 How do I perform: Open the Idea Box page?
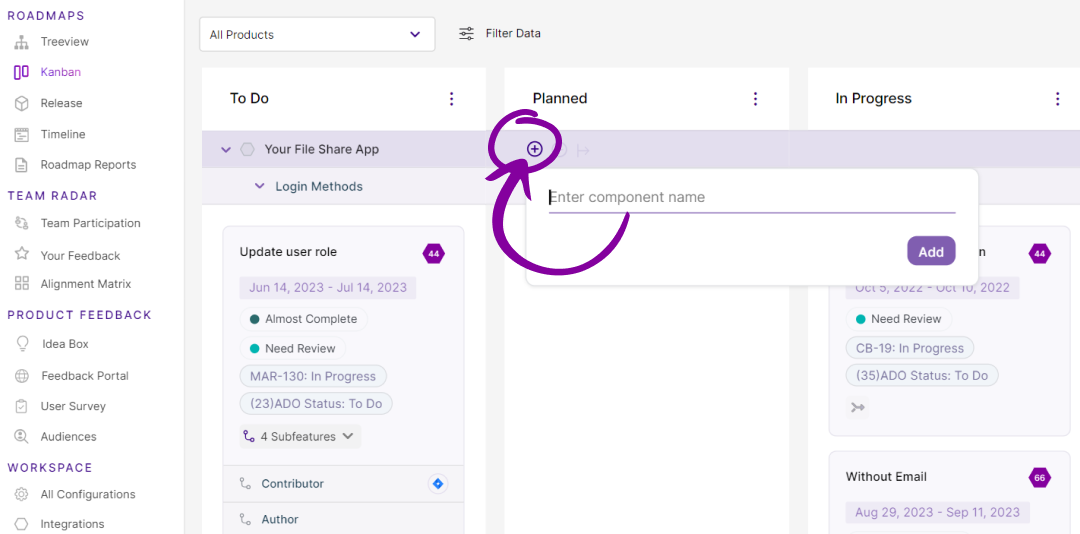tap(65, 344)
